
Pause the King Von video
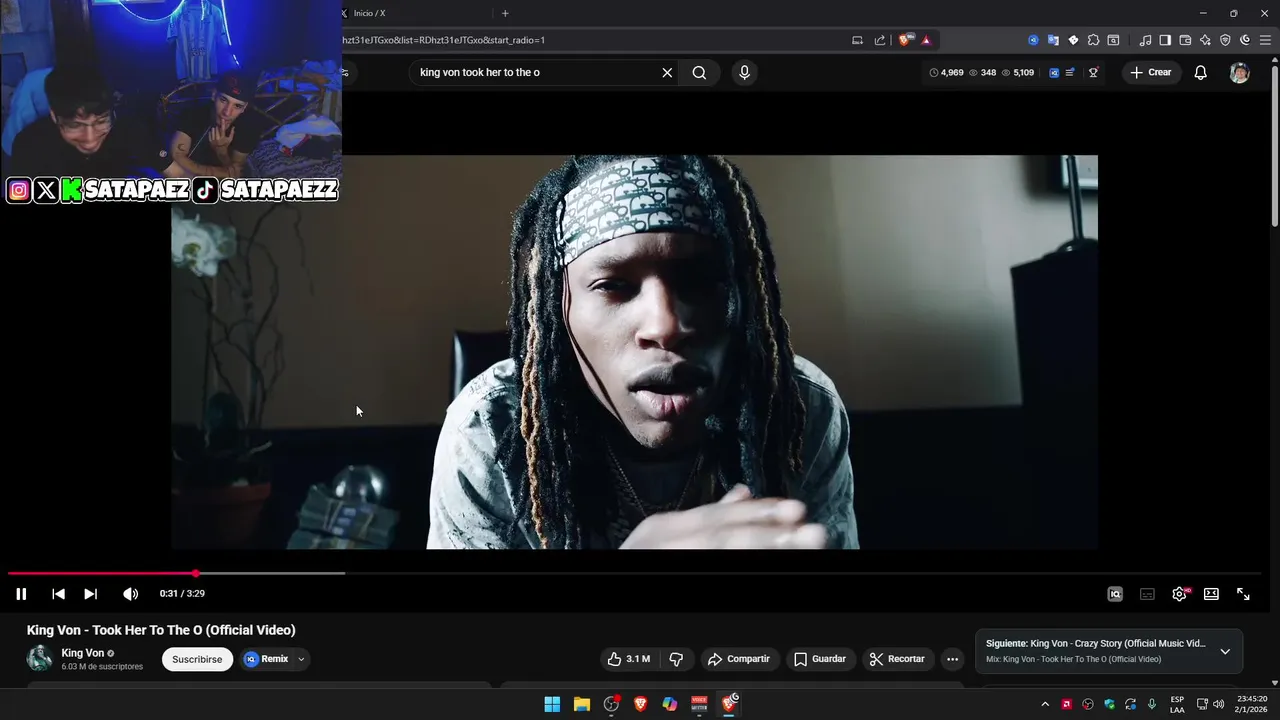click(21, 594)
